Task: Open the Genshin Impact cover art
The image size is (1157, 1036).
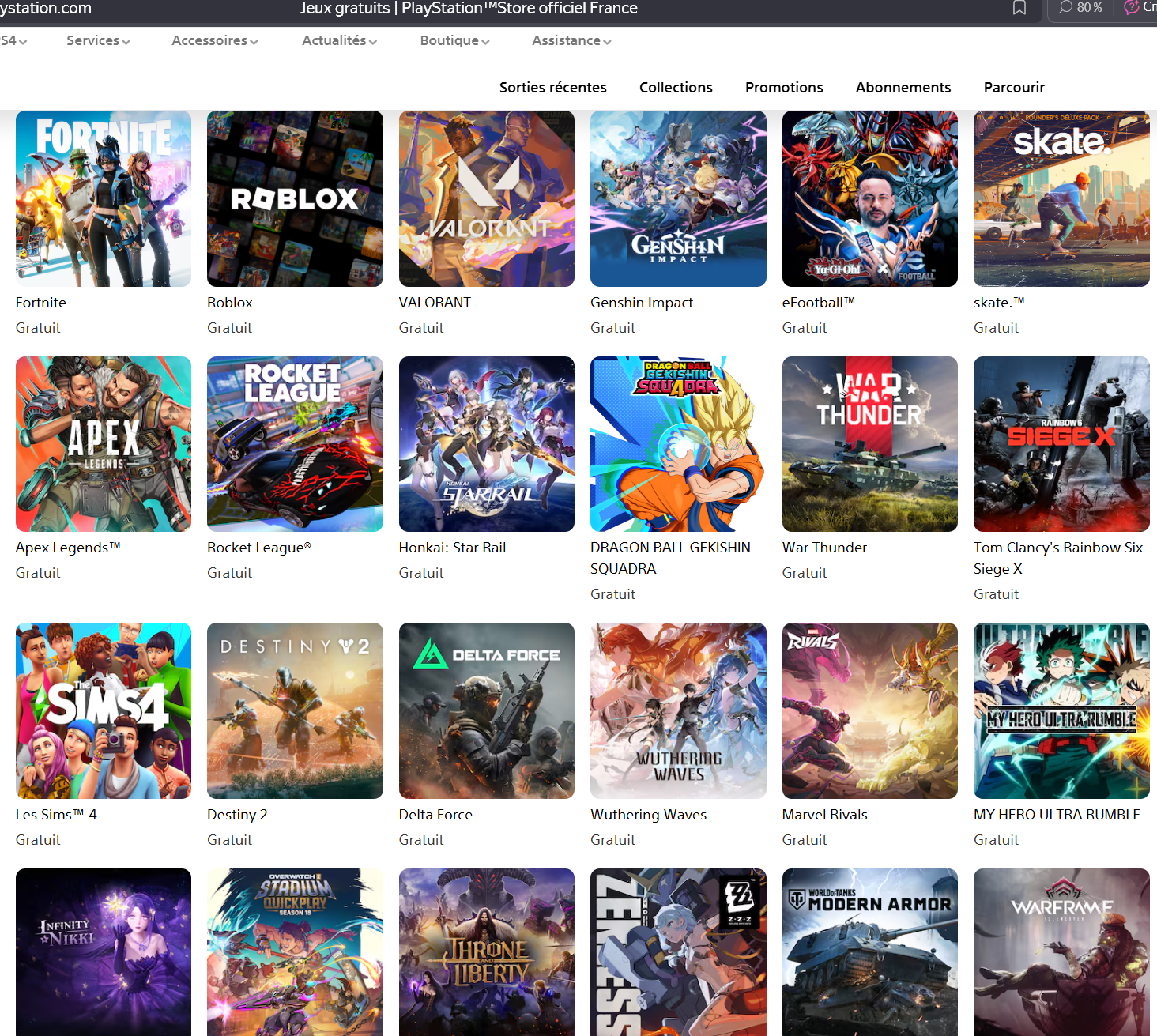Action: [x=678, y=198]
